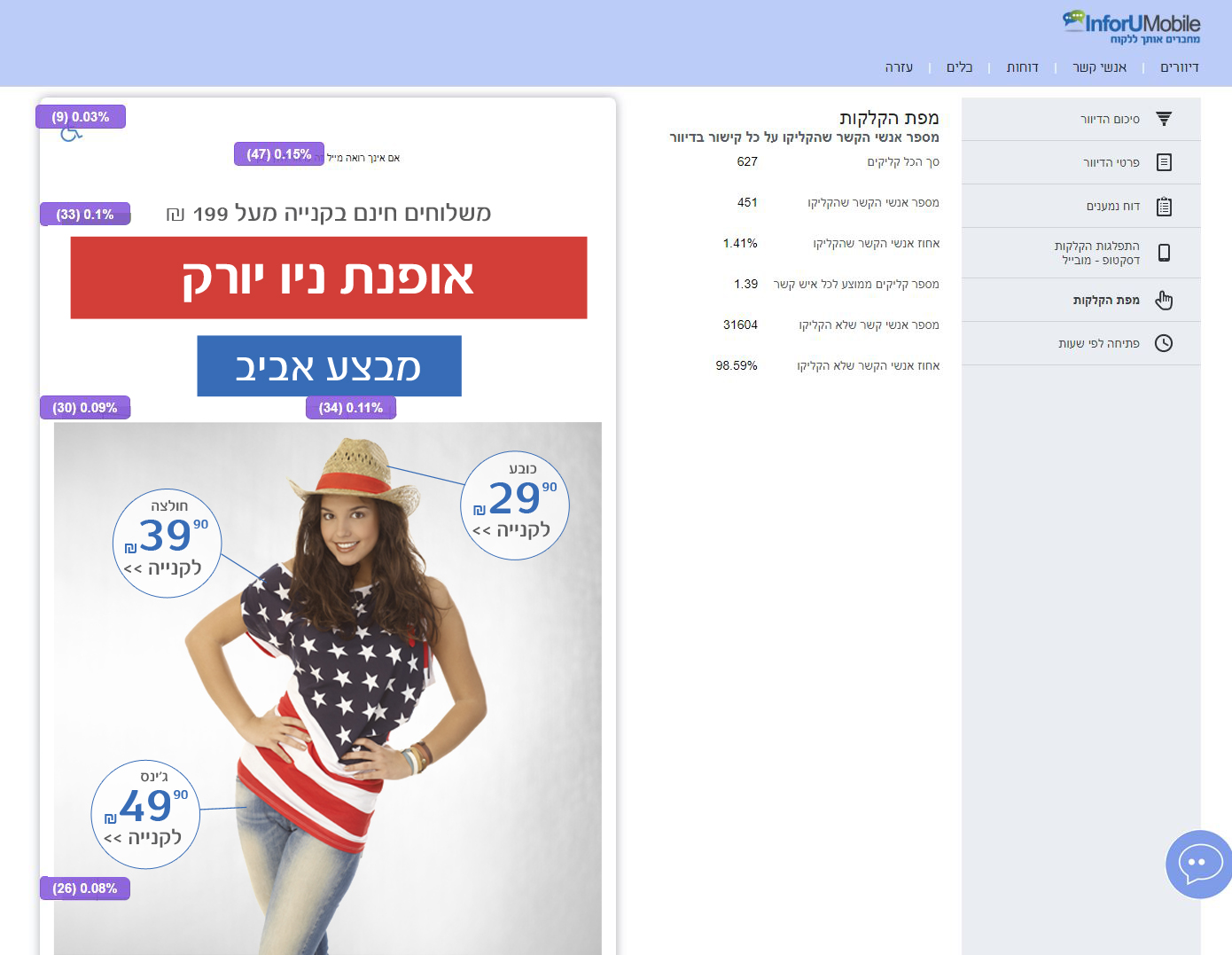The width and height of the screenshot is (1232, 955).
Task: Click the InforUMobile logo
Action: 1132,27
